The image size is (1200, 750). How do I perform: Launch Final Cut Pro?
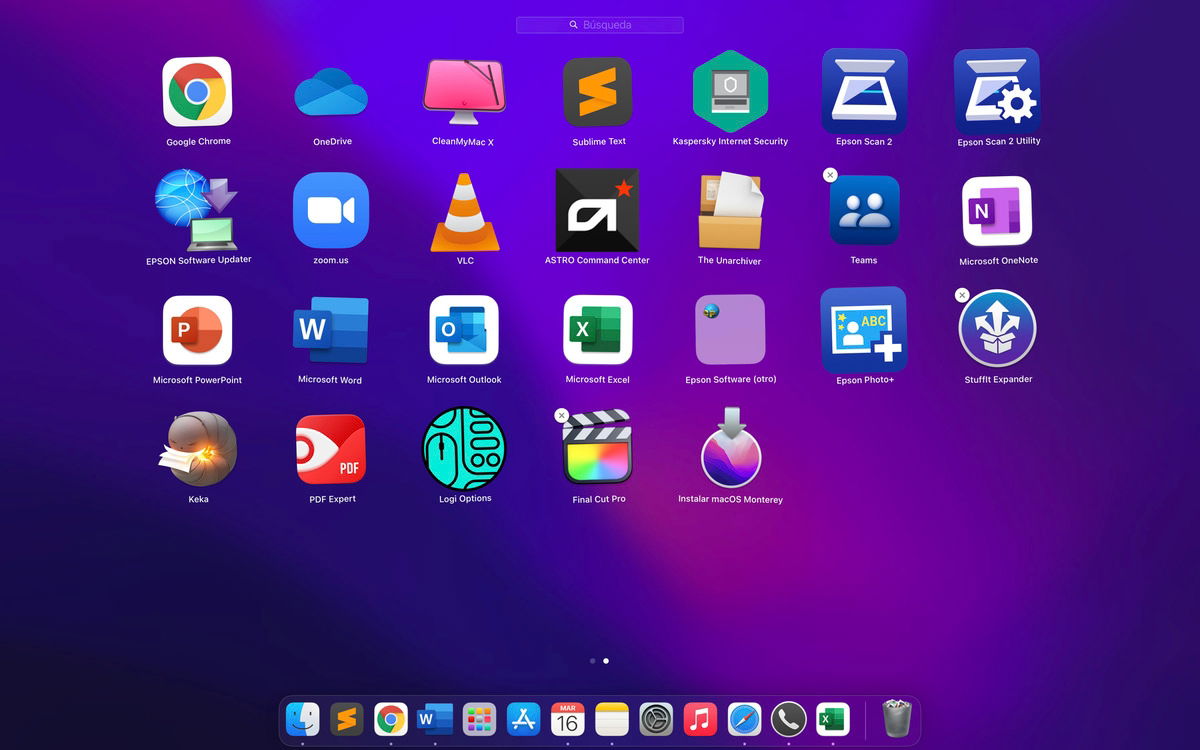[597, 450]
